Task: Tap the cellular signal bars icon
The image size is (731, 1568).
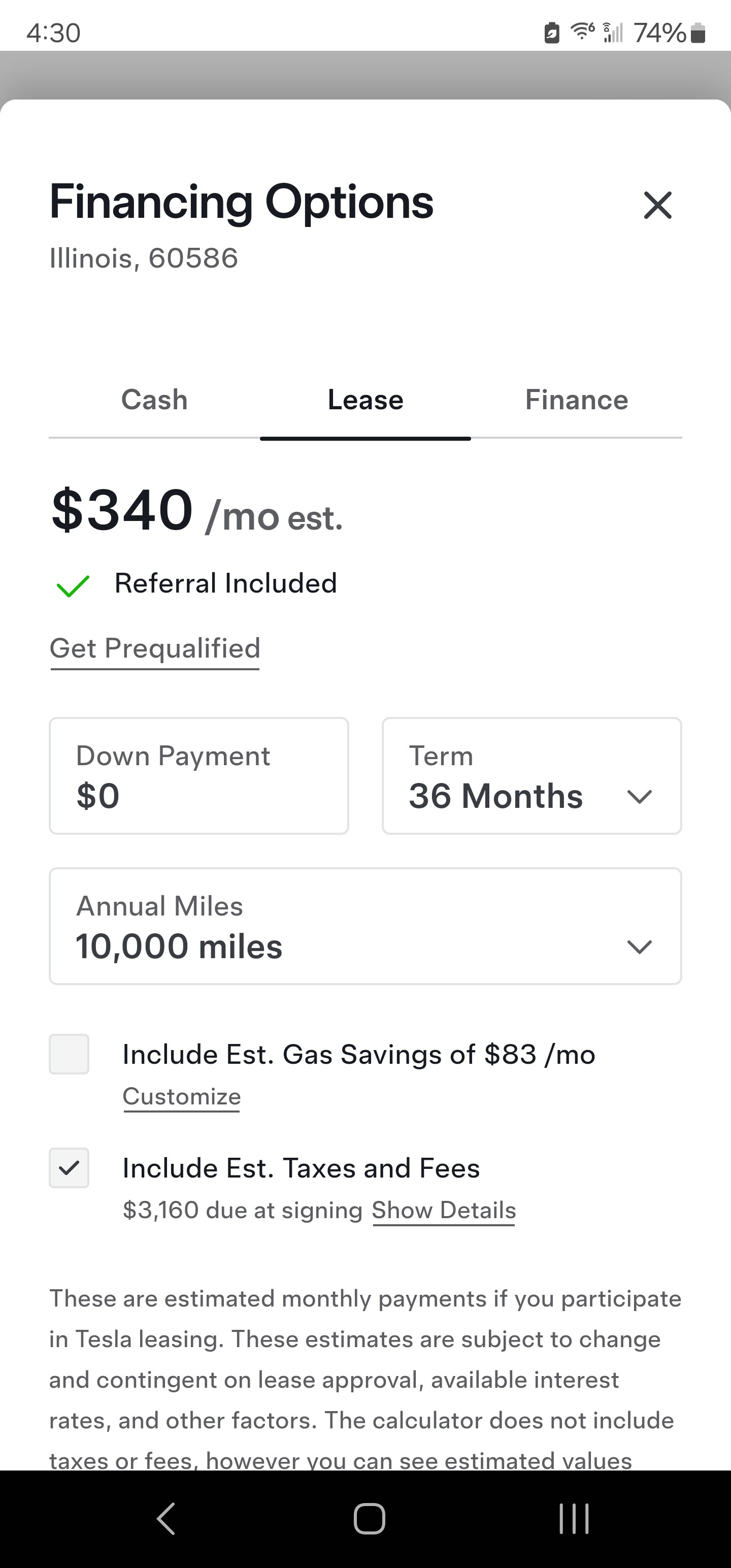Action: point(613,32)
